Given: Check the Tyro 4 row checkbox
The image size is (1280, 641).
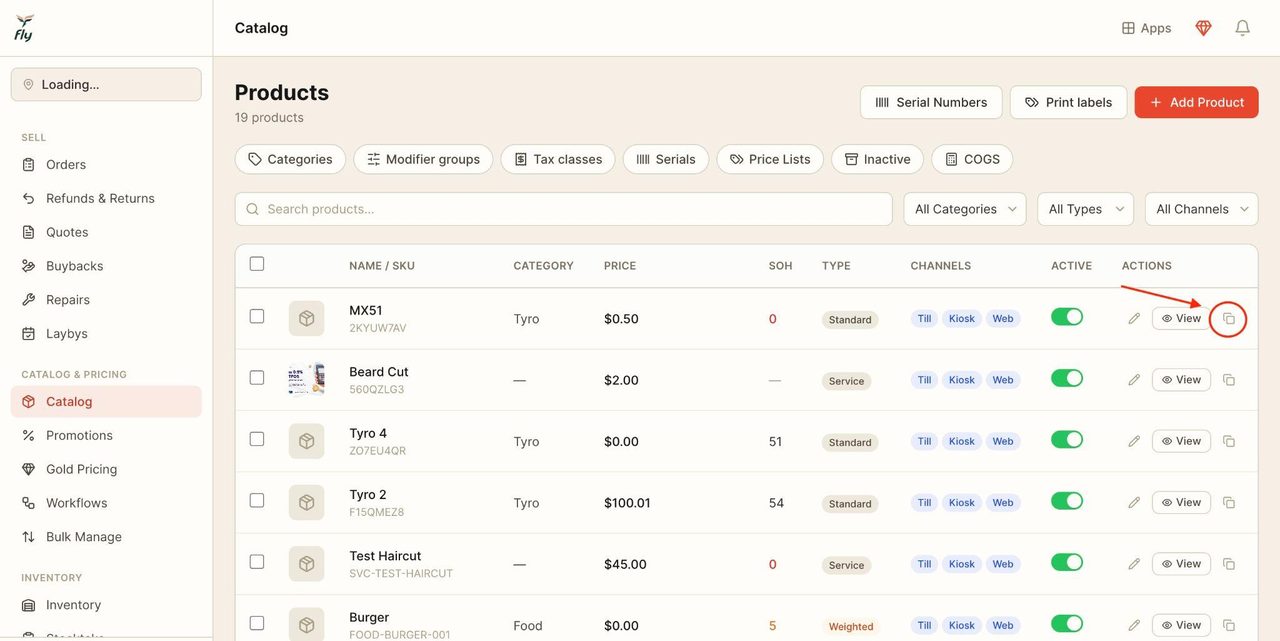Looking at the screenshot, I should (x=257, y=439).
